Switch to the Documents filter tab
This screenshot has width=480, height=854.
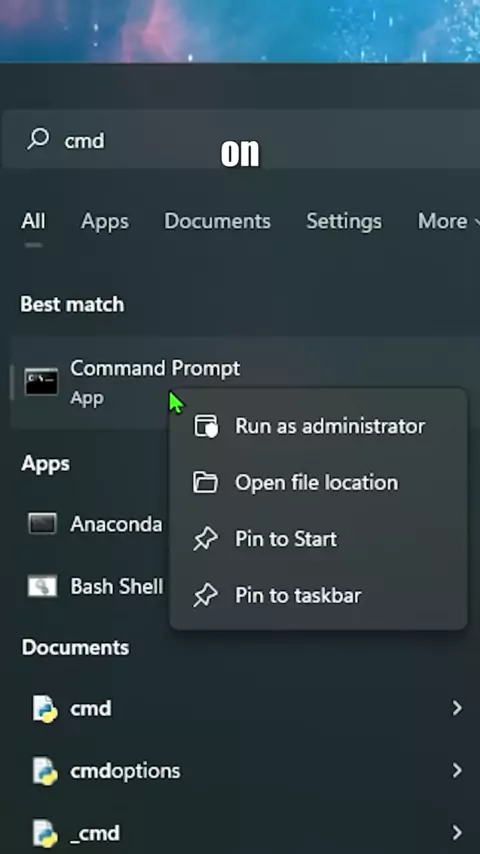click(x=217, y=221)
